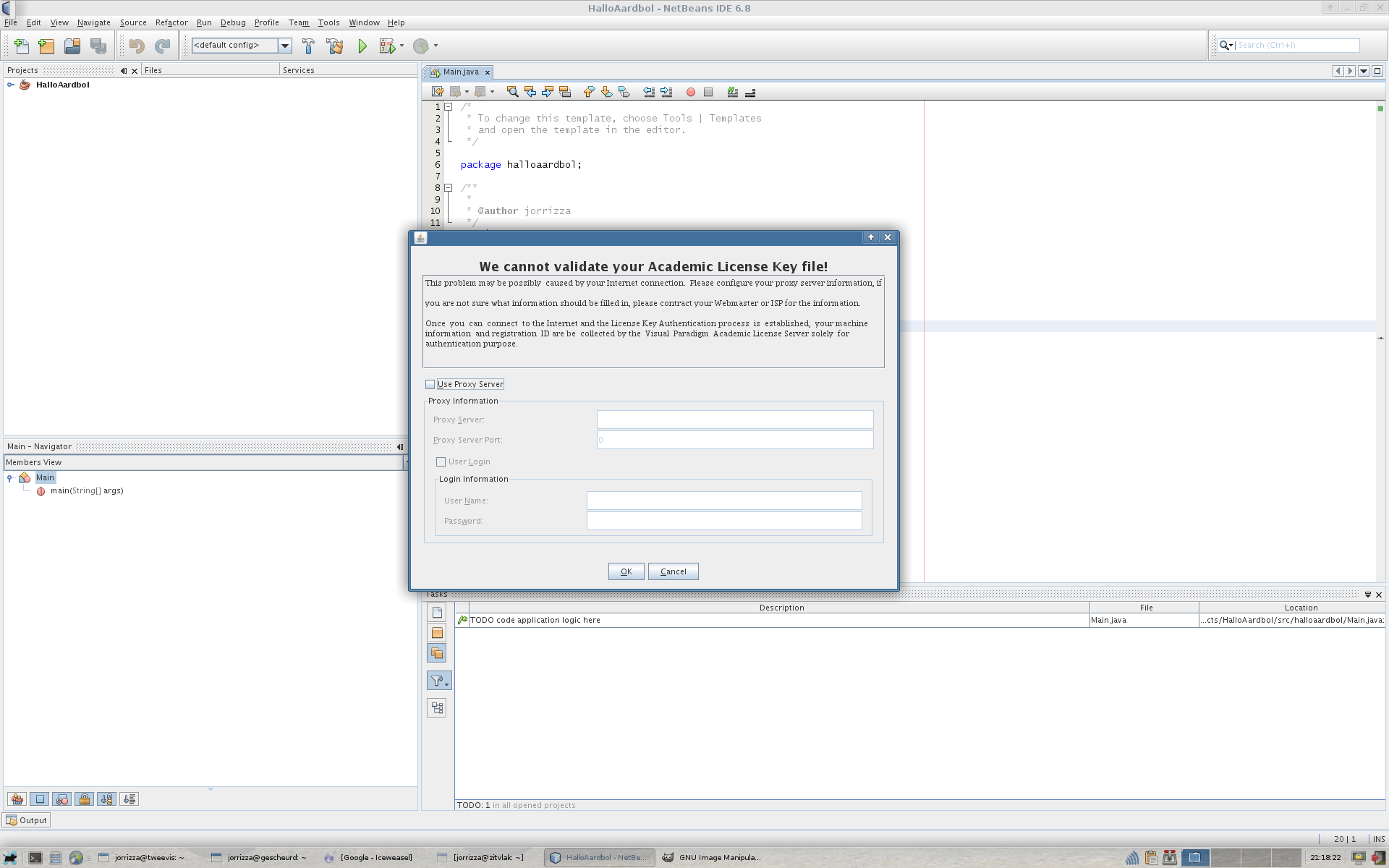Click into the Search (Ctrl+I) box

[1297, 45]
